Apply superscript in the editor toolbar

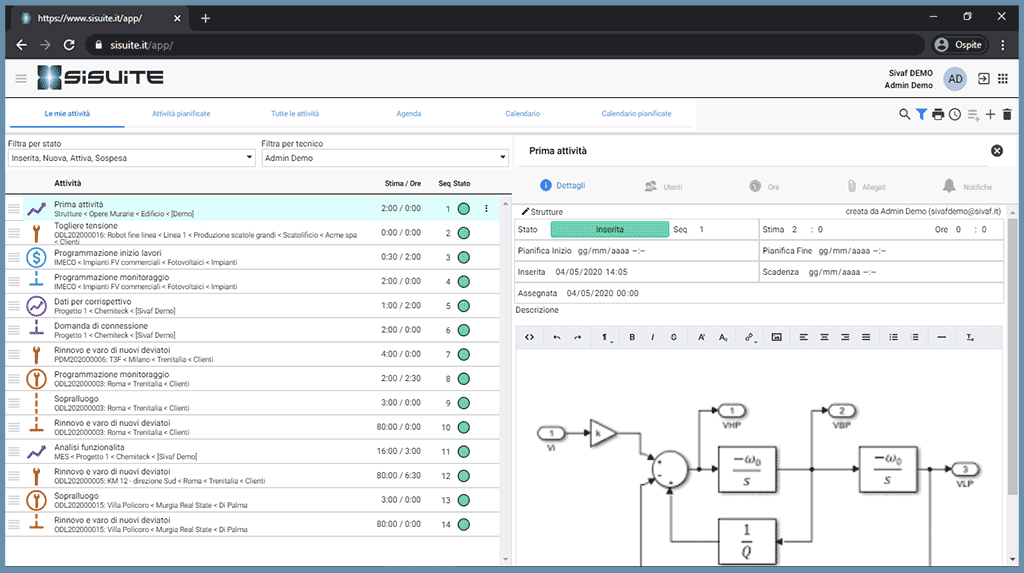tap(701, 337)
